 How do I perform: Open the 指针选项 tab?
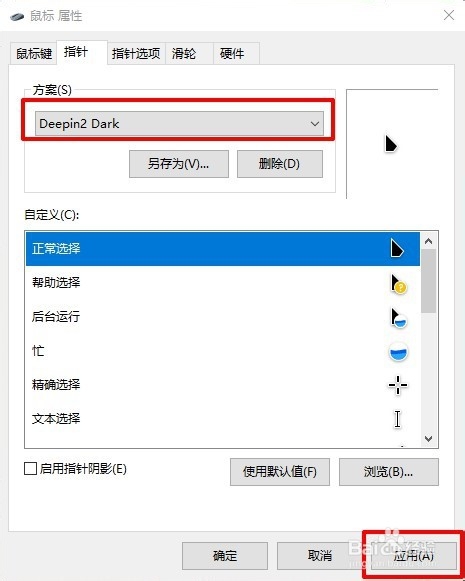click(136, 54)
